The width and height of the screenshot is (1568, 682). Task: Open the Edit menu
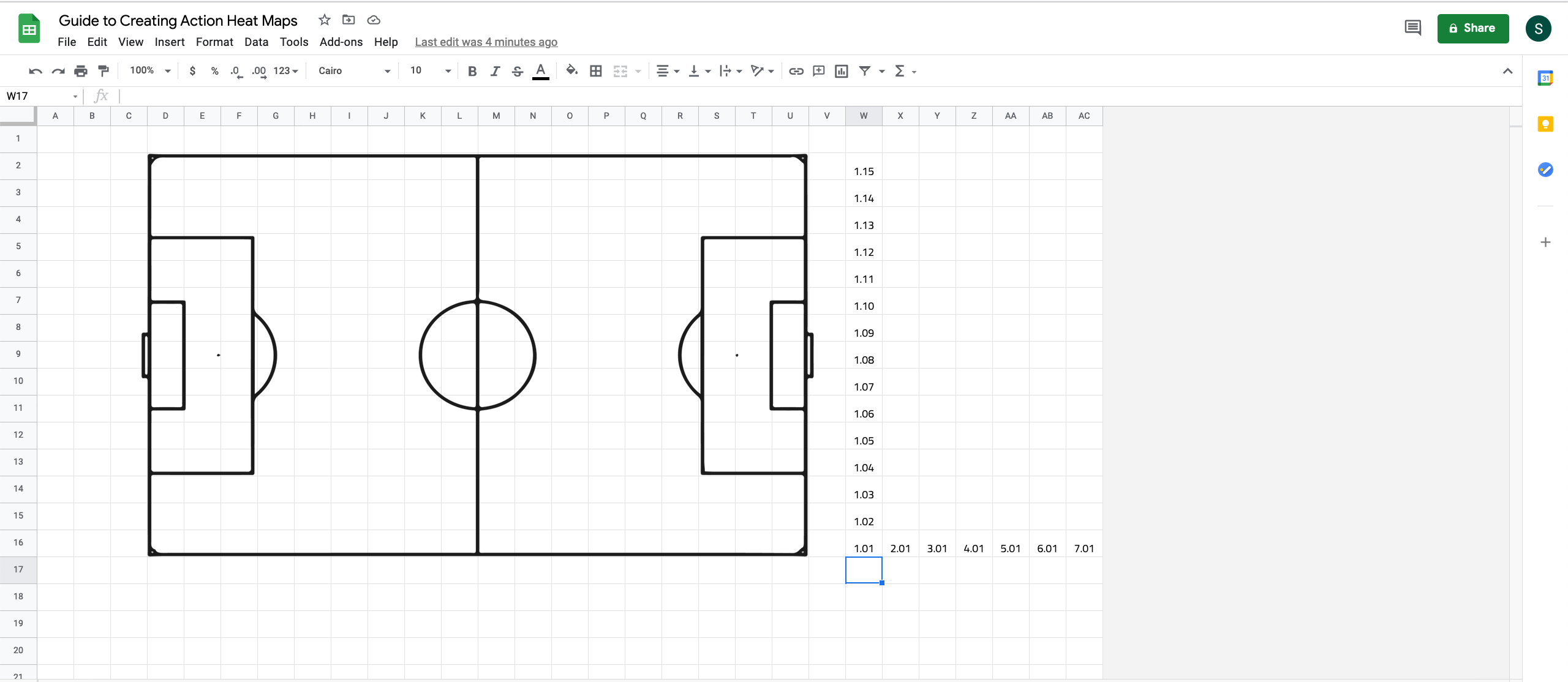(x=97, y=42)
